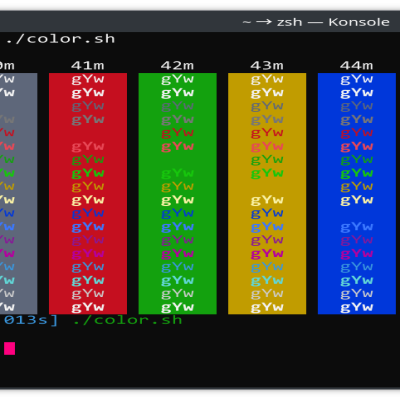The height and width of the screenshot is (400, 400).
Task: Click the "44m" column header
Action: (x=357, y=65)
